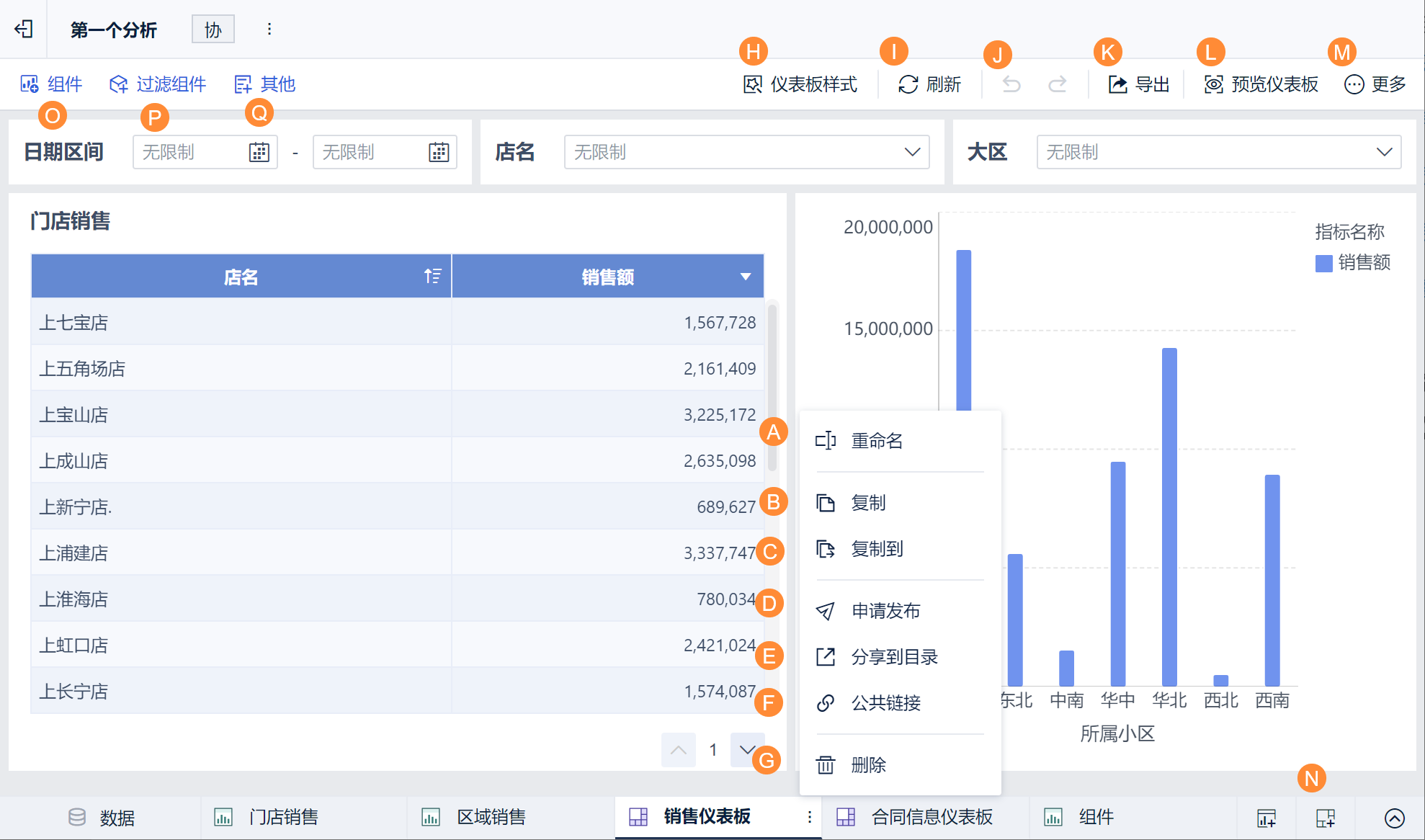Open 销售额 column header dropdown arrow

tap(746, 277)
